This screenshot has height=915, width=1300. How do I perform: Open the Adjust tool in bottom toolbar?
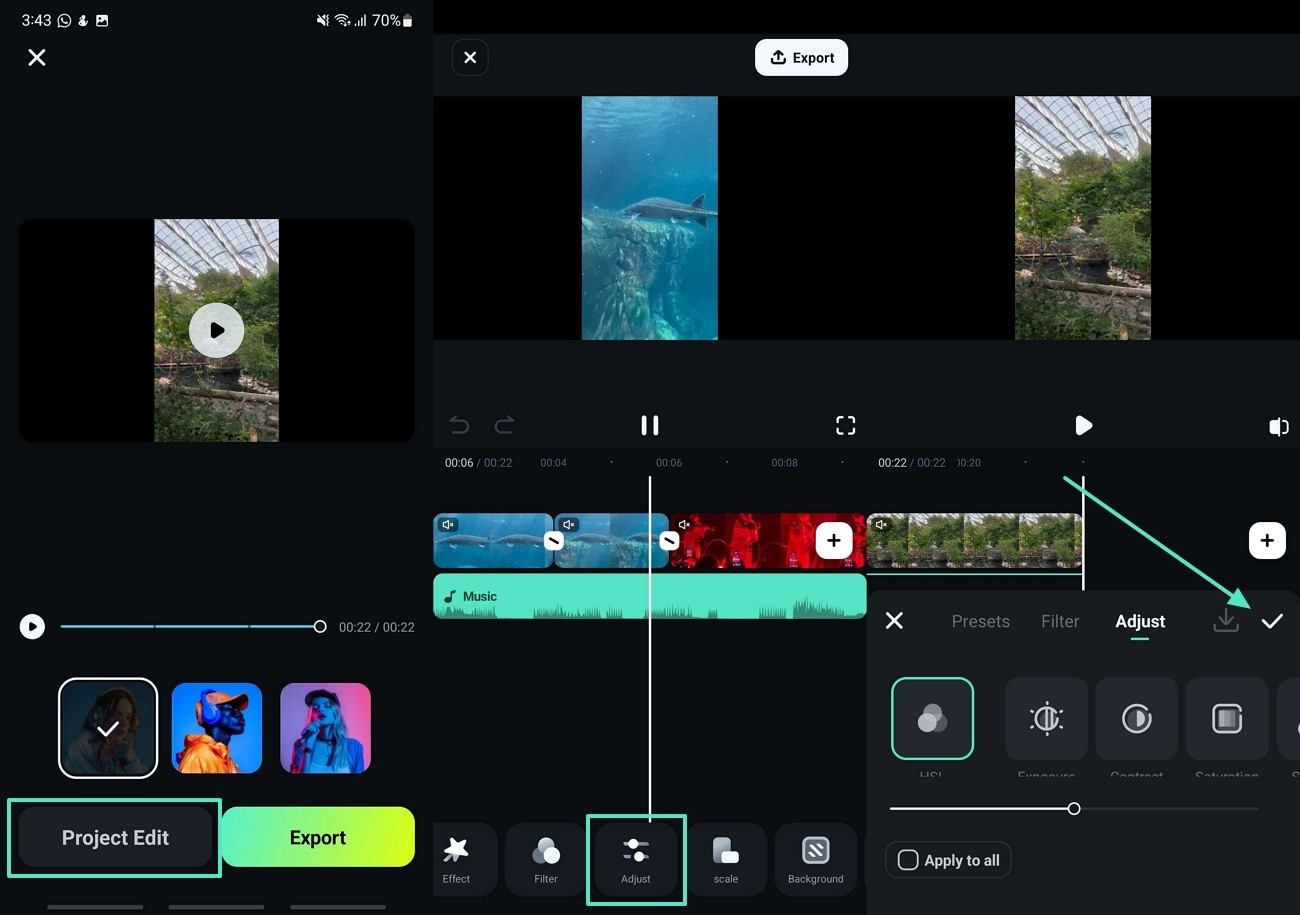click(x=636, y=860)
